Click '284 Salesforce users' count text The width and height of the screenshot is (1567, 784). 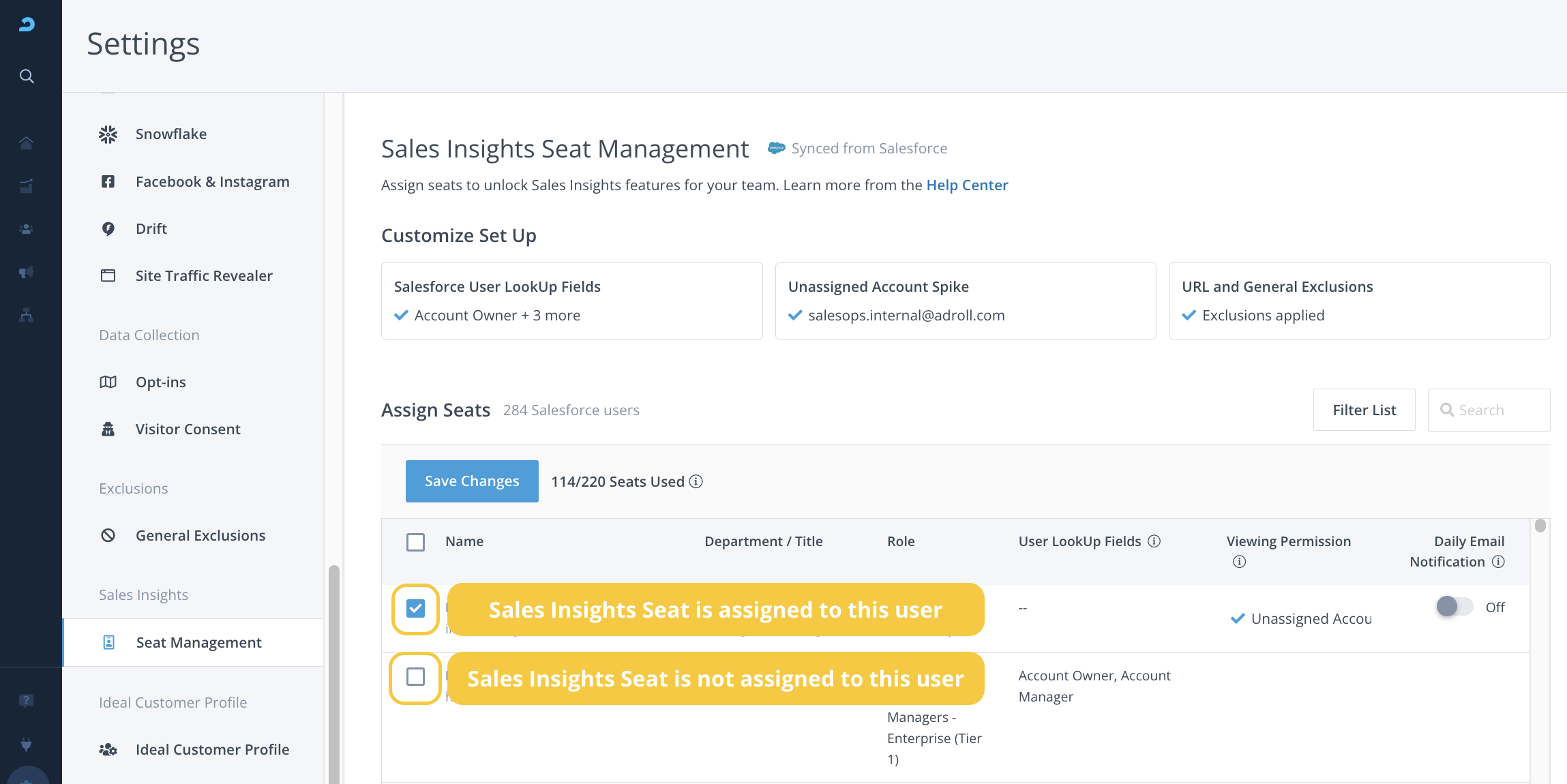tap(571, 410)
